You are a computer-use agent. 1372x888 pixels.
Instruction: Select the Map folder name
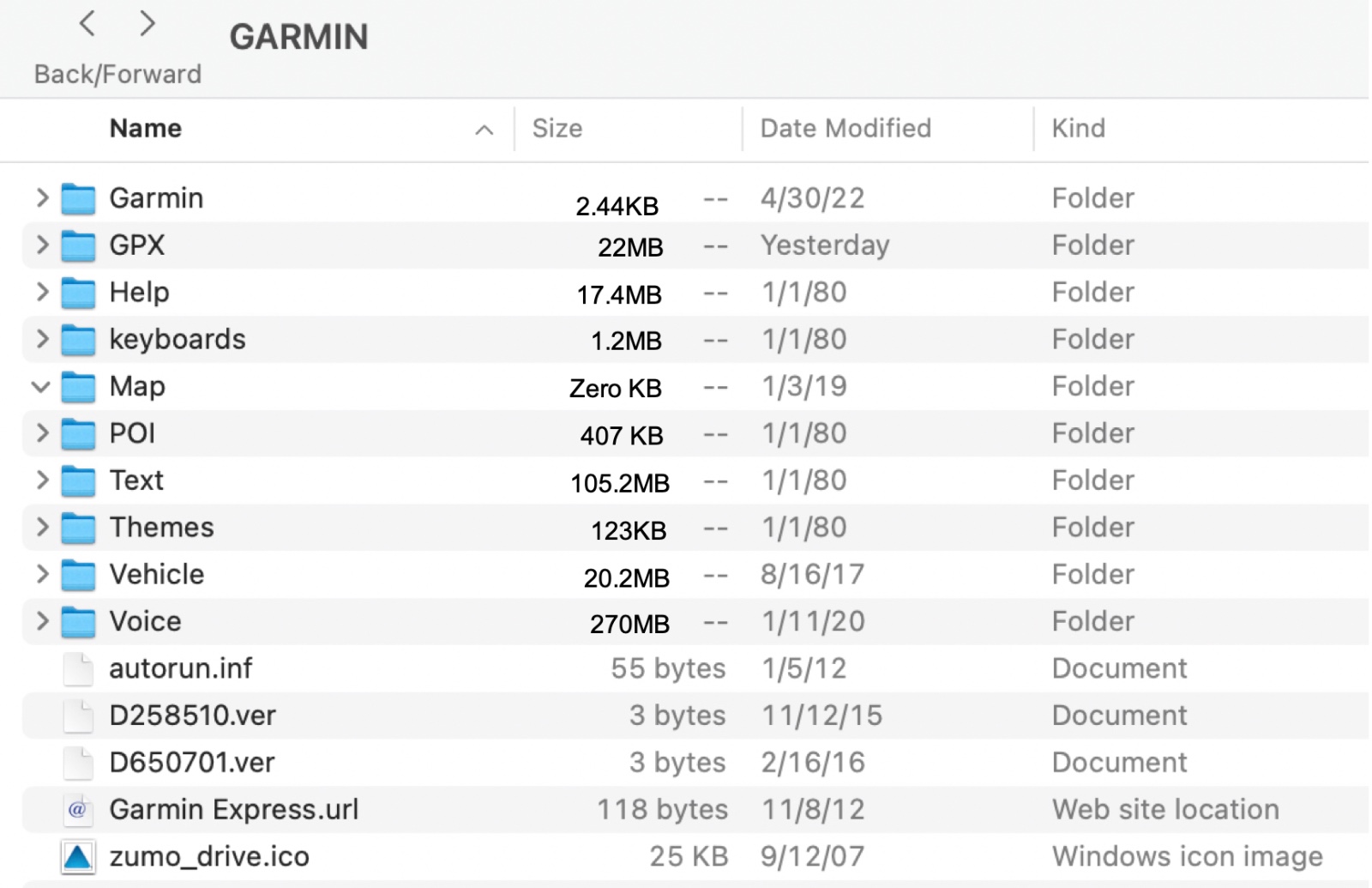coord(137,387)
